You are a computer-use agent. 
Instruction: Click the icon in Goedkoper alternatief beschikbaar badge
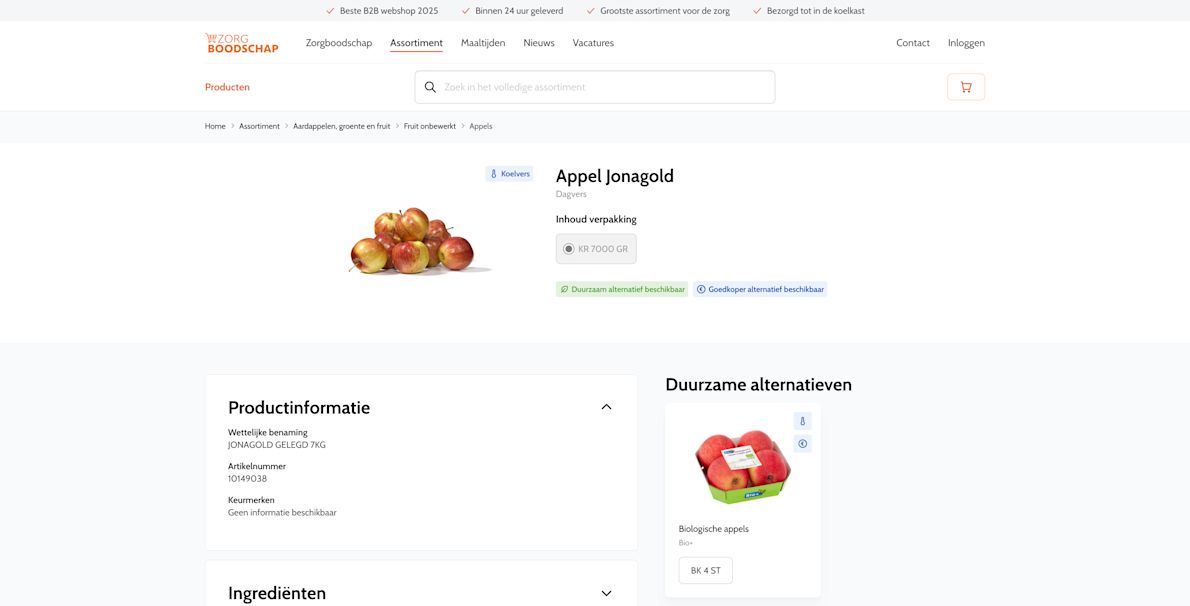tap(701, 288)
